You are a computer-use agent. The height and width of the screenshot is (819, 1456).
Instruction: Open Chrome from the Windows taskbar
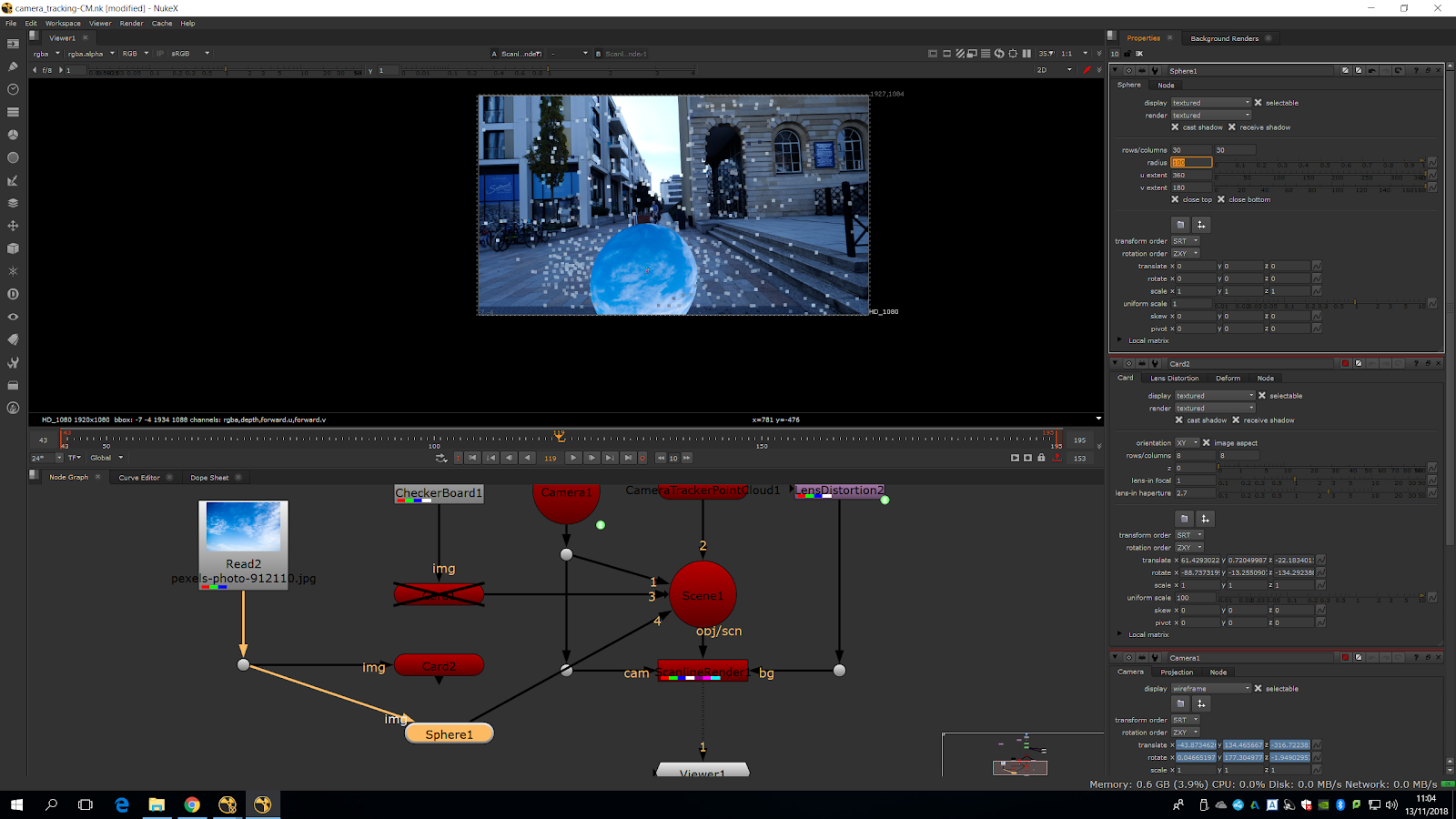tap(192, 804)
